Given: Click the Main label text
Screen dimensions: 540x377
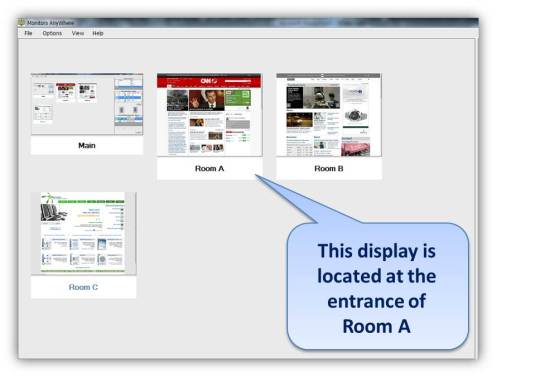Looking at the screenshot, I should pos(87,145).
